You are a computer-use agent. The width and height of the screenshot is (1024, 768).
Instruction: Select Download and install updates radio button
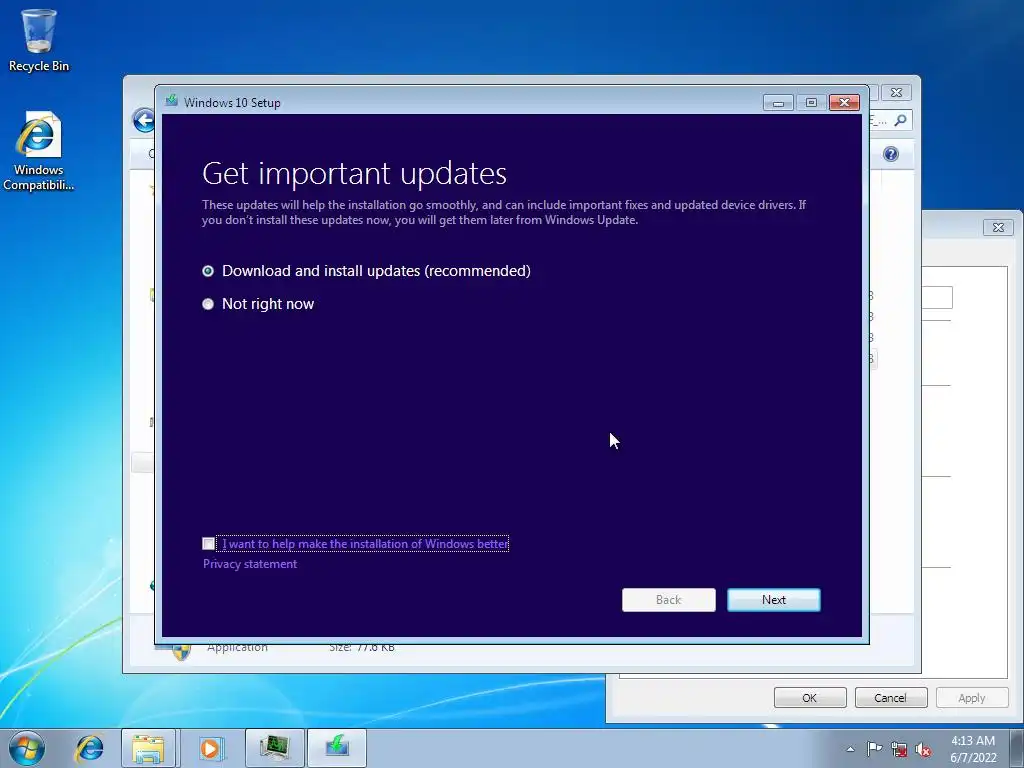tap(208, 271)
